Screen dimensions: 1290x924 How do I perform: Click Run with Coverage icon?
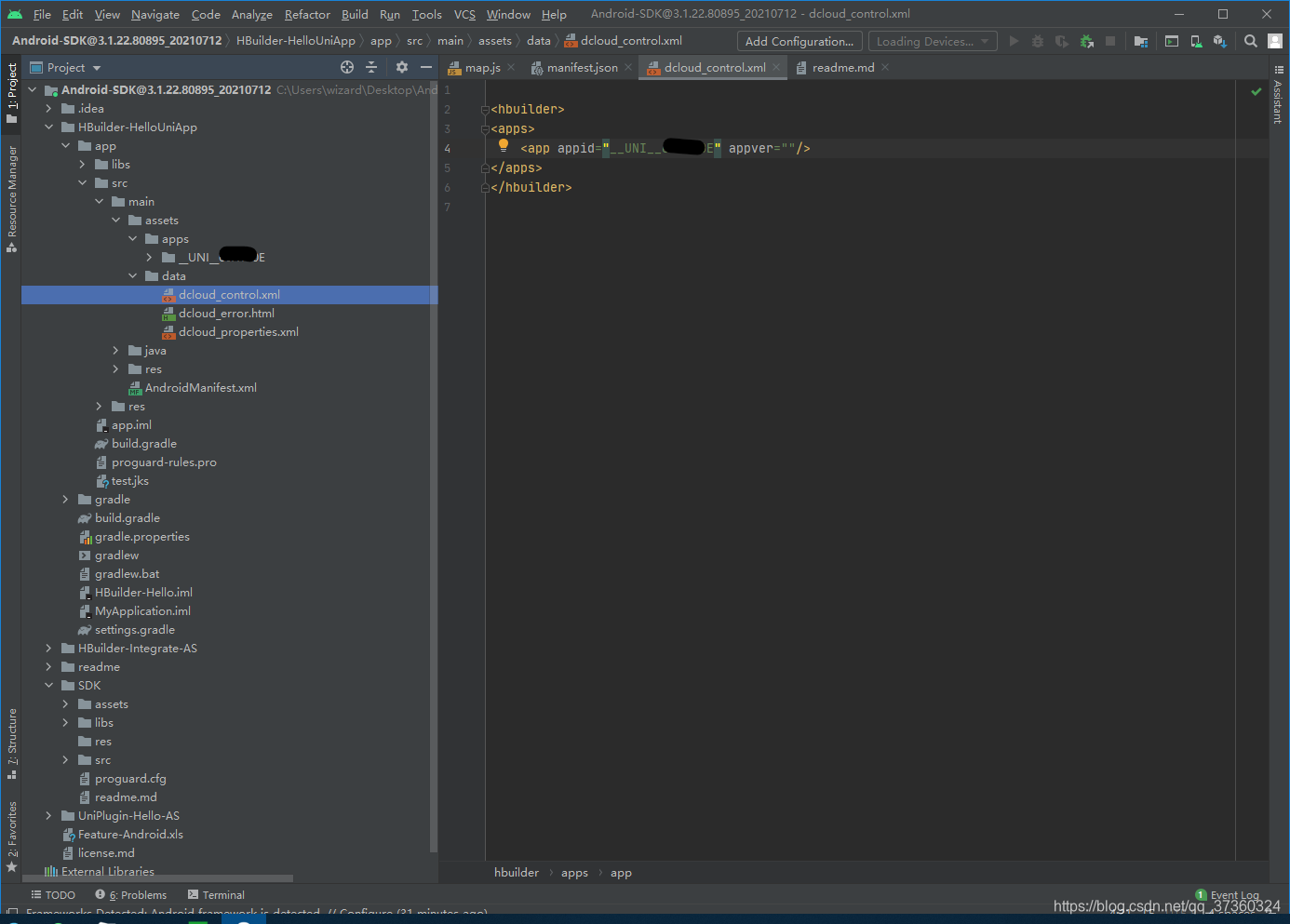coord(1062,41)
